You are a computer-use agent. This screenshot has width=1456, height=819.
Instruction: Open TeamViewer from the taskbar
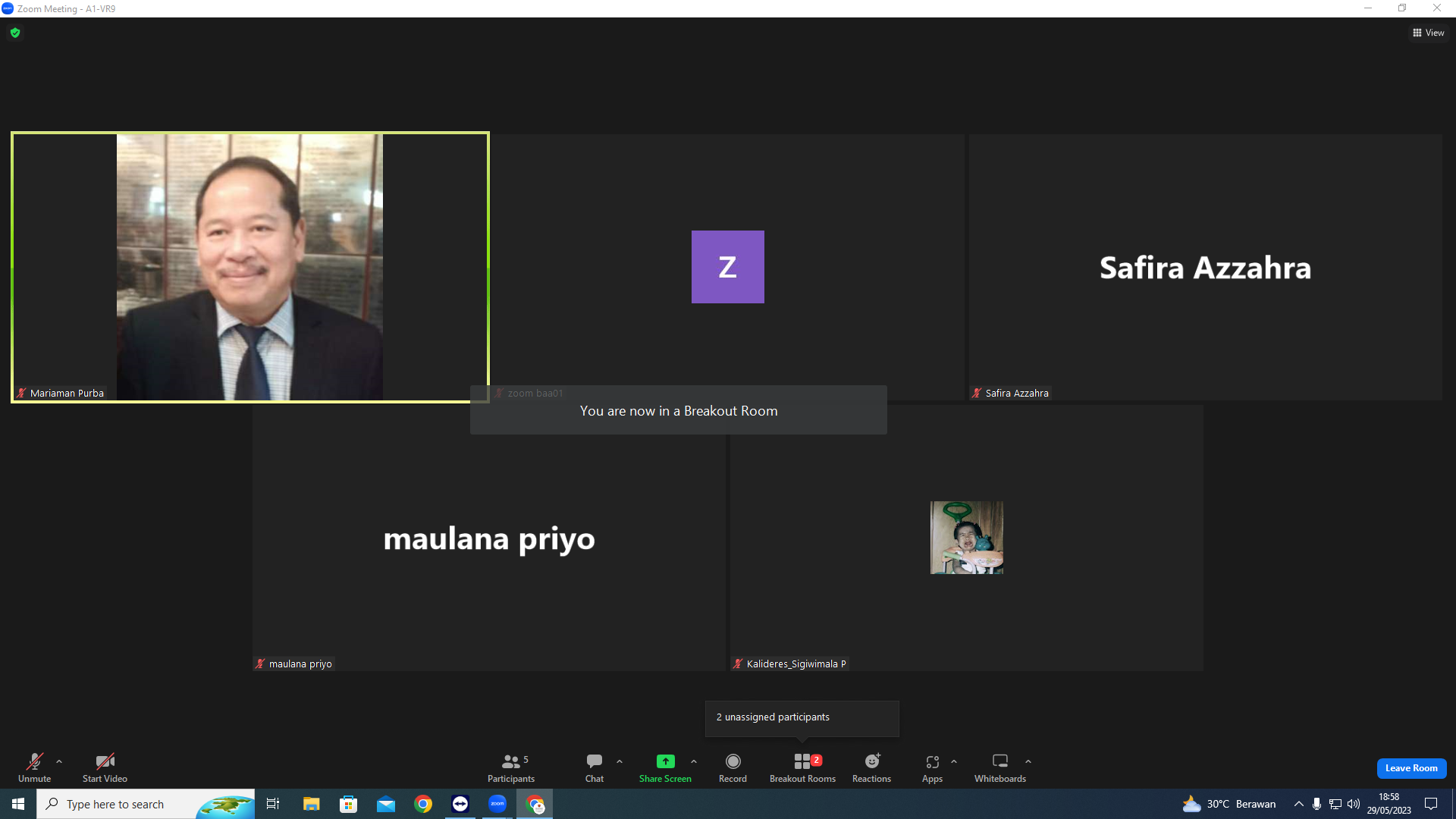460,804
